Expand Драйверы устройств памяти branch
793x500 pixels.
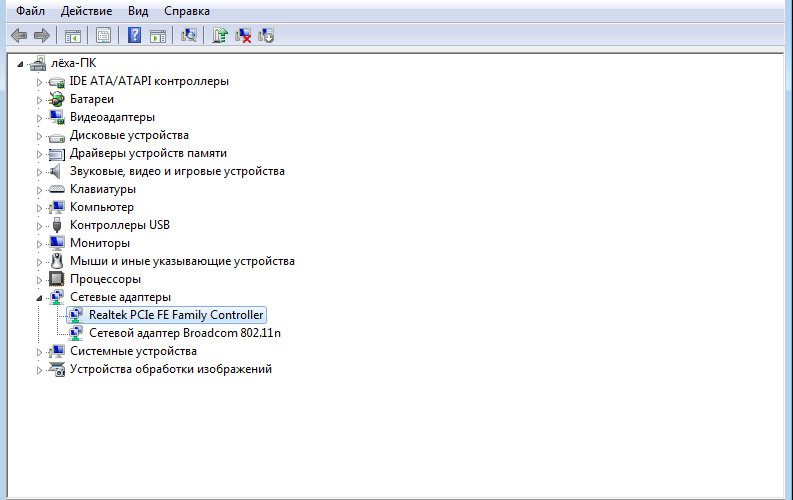pyautogui.click(x=39, y=154)
